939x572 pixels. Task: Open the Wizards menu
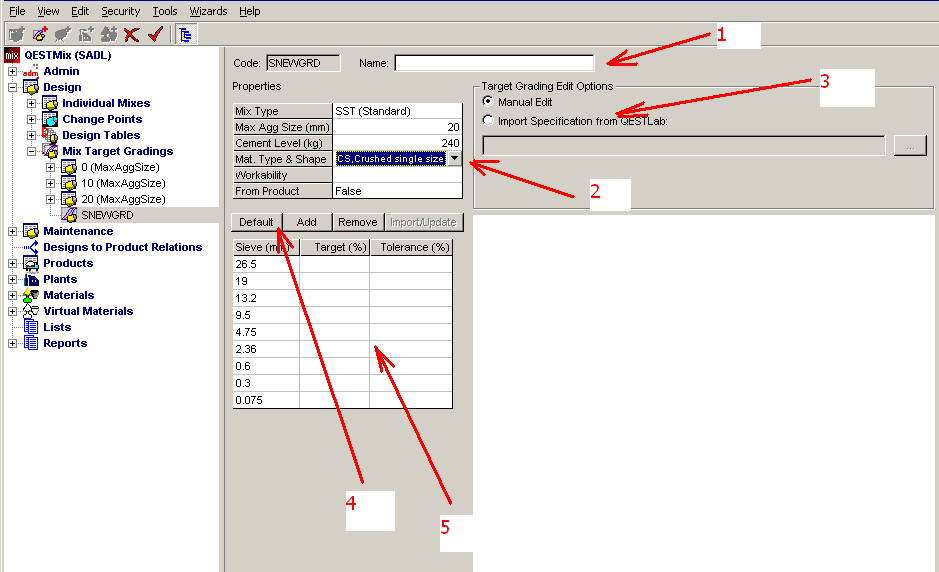pyautogui.click(x=209, y=11)
